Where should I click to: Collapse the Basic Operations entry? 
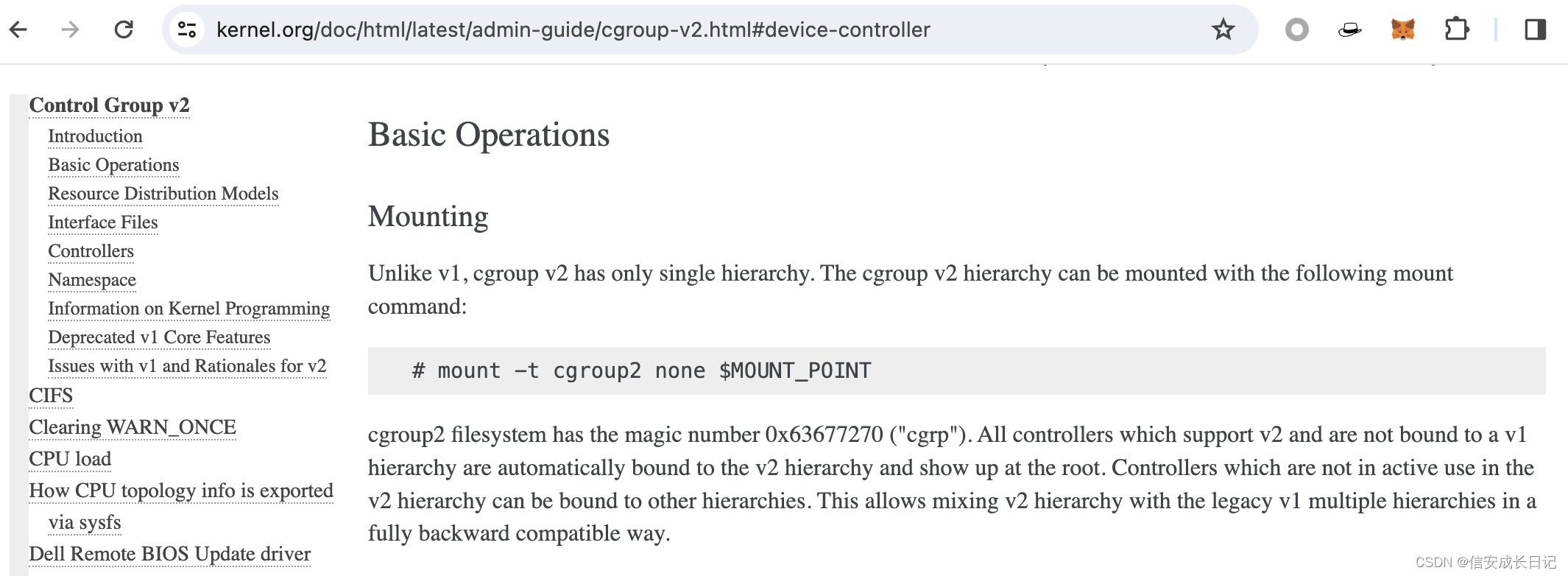point(113,165)
